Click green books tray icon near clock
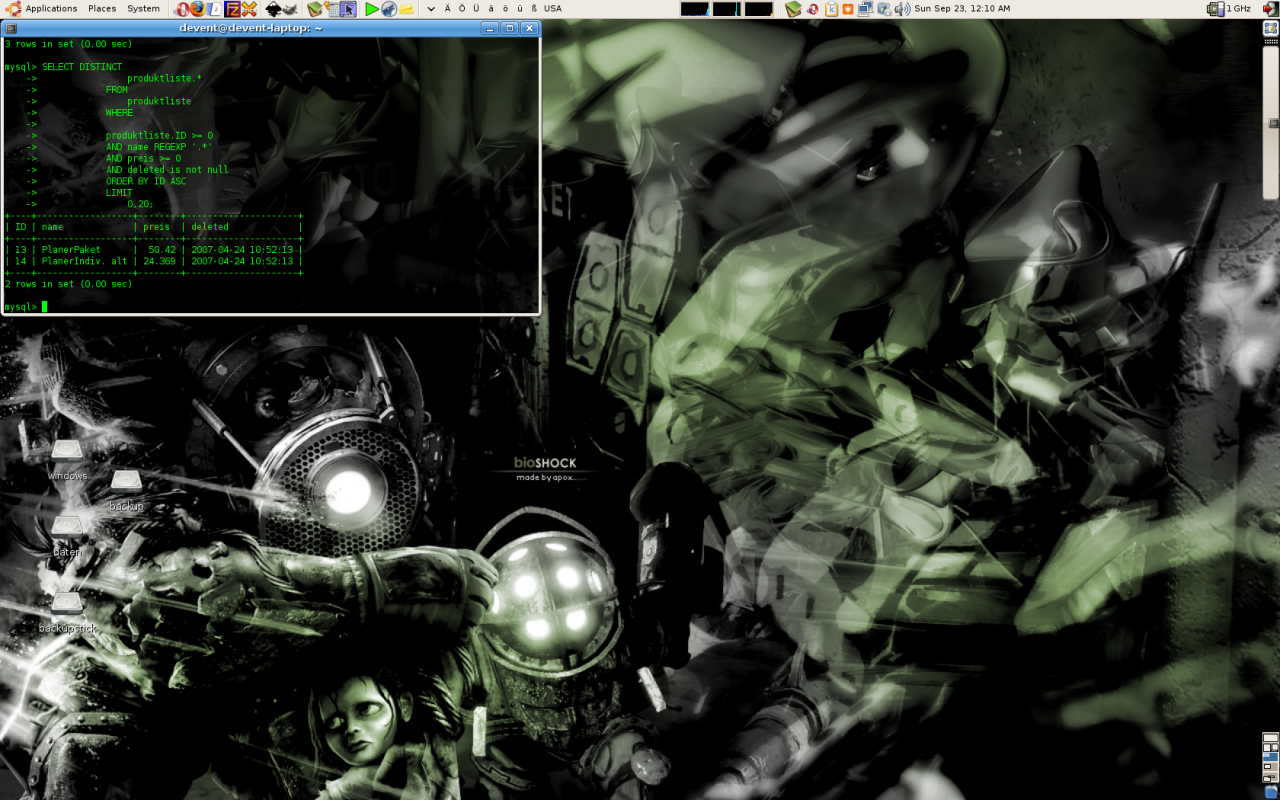Image resolution: width=1280 pixels, height=800 pixels. tap(793, 9)
